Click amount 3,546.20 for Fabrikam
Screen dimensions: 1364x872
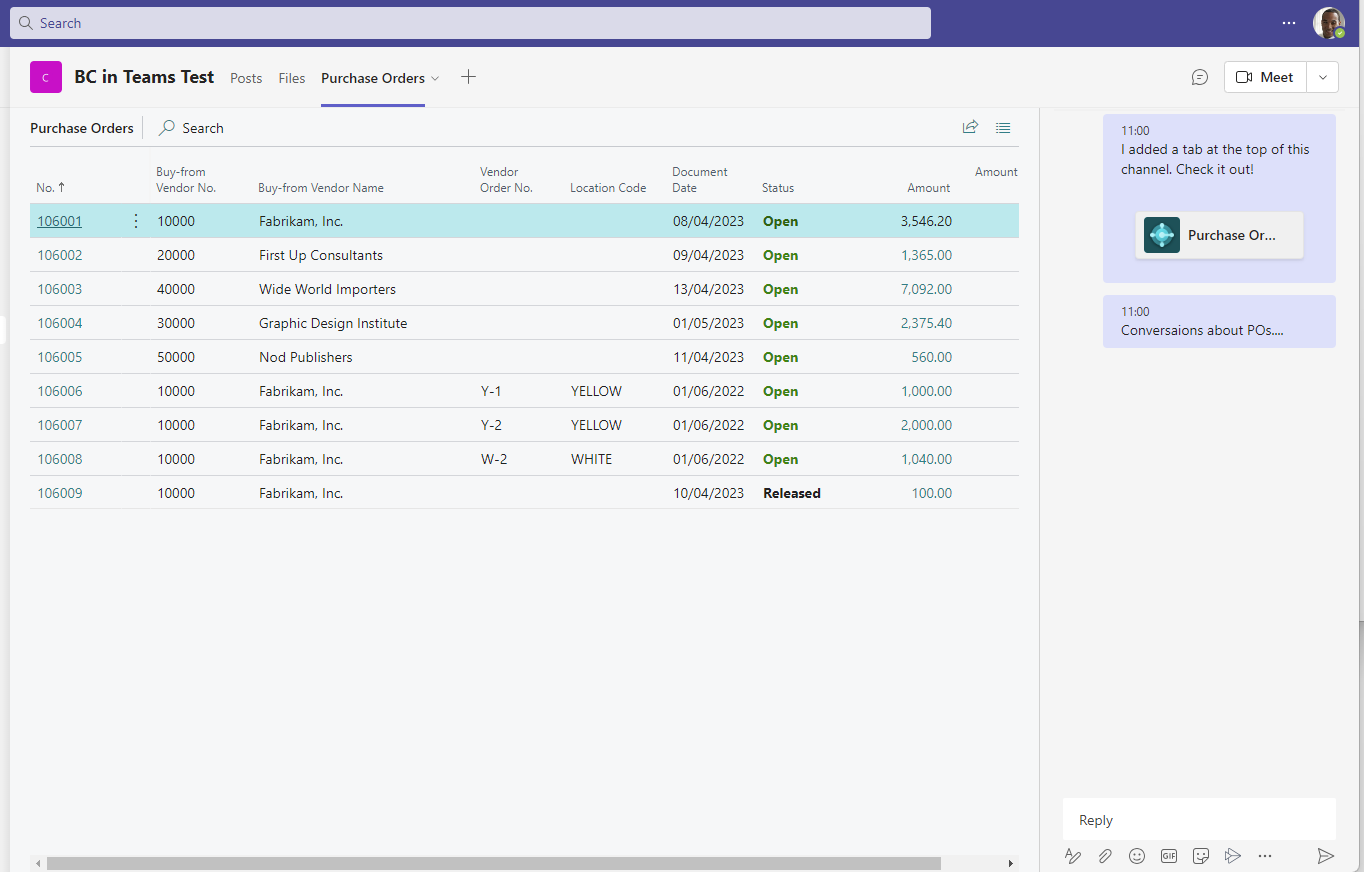click(x=926, y=221)
